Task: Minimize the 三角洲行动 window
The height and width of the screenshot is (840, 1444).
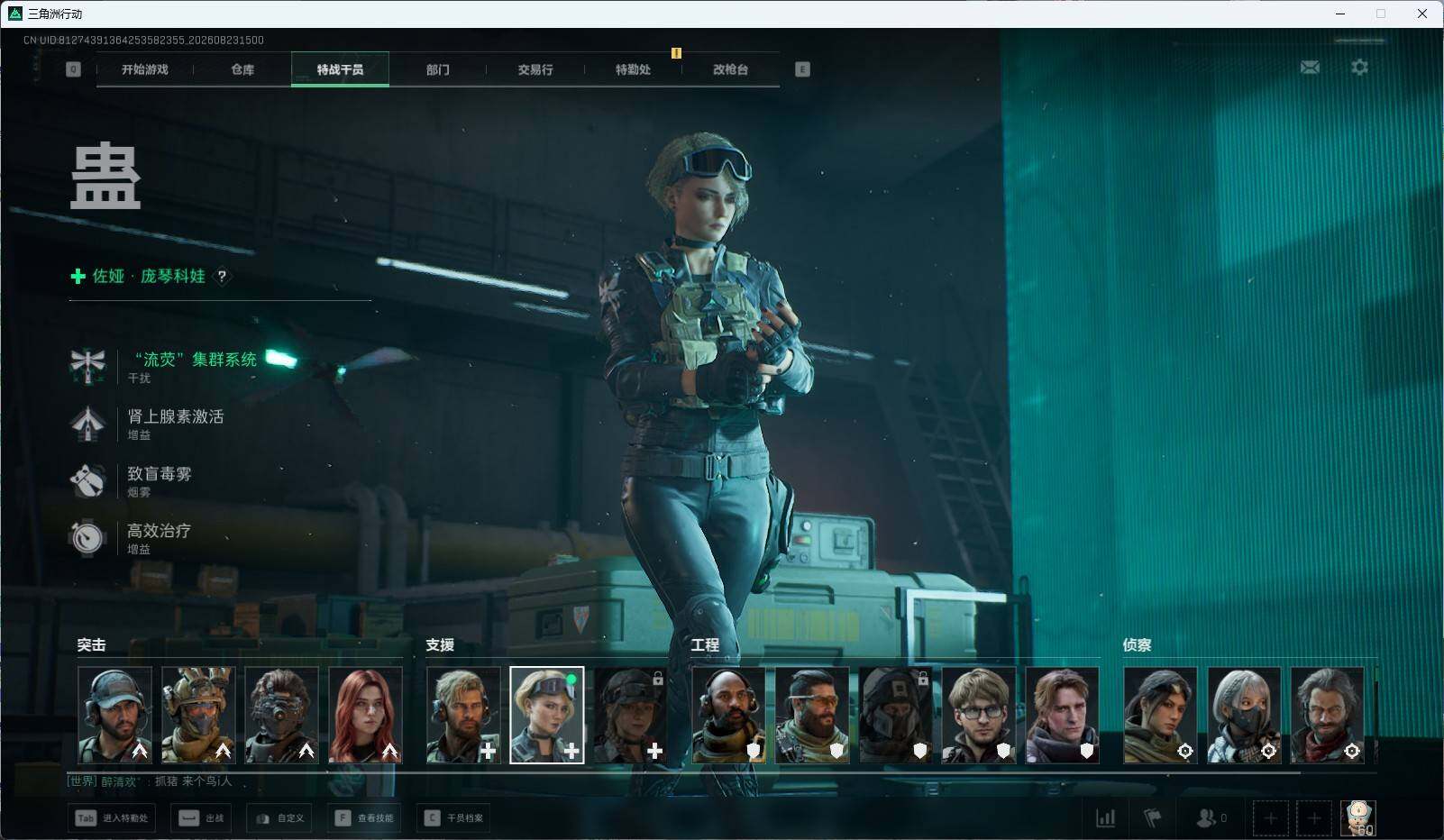Action: 1339,14
